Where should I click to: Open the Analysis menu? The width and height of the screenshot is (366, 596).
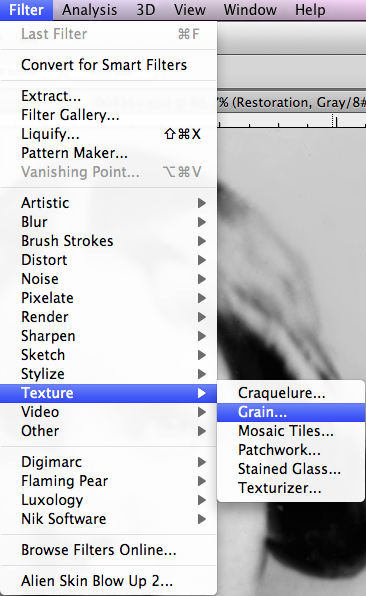[90, 10]
